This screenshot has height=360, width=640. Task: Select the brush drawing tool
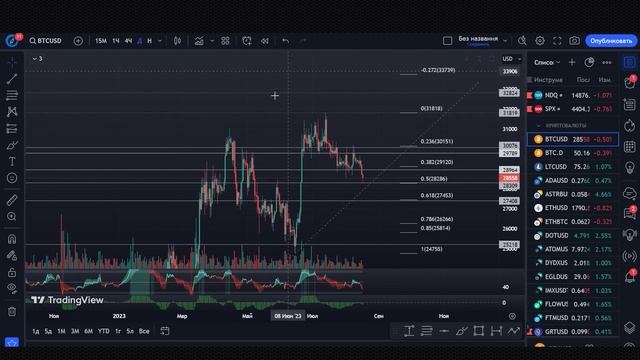pos(12,145)
